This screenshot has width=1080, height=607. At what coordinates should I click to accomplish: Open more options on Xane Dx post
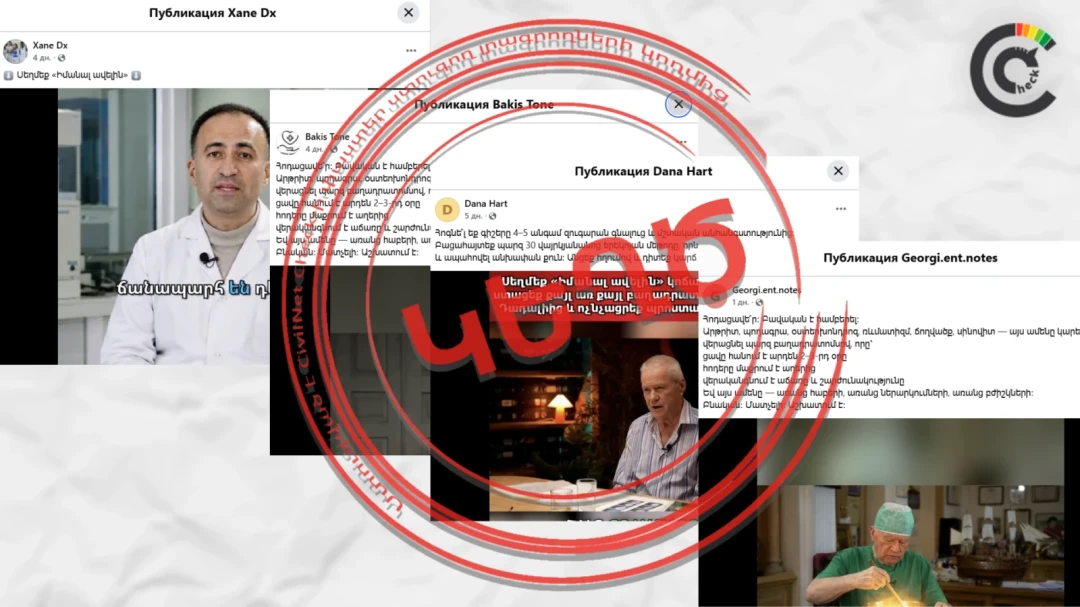(411, 50)
